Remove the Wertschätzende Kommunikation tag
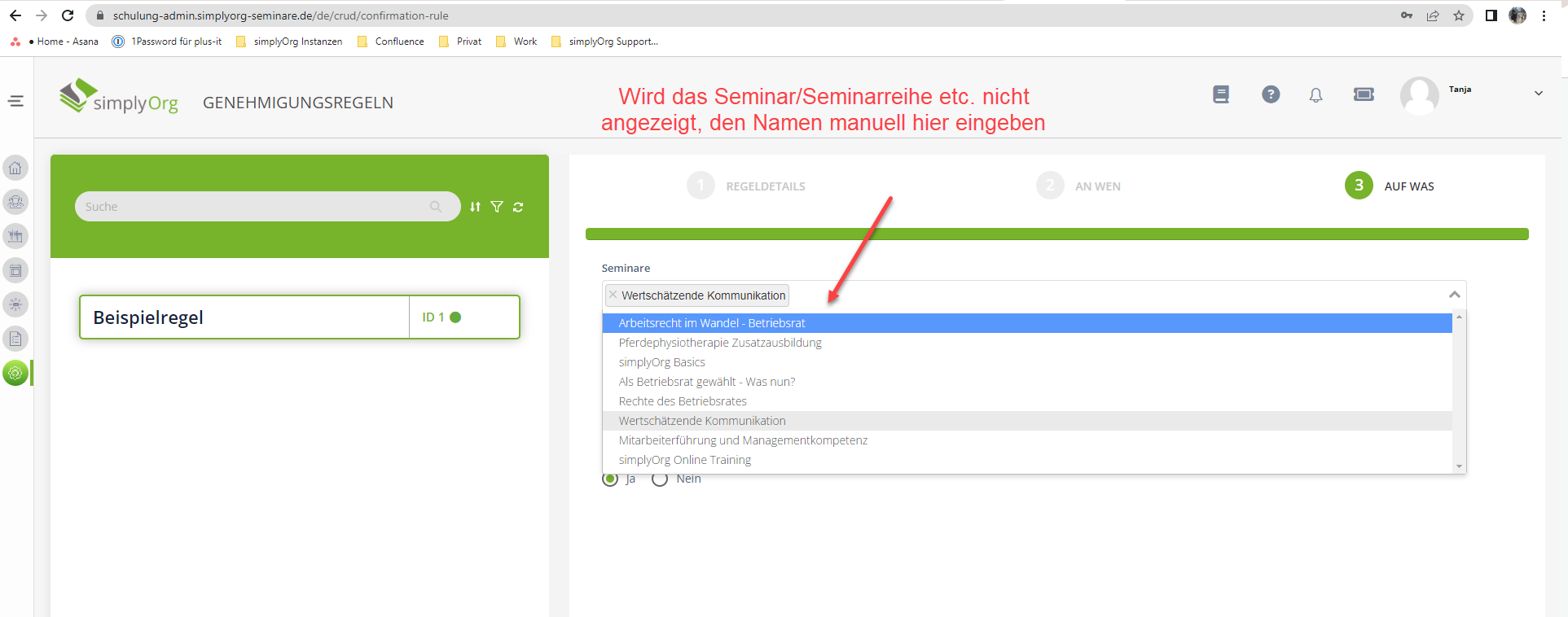 tap(613, 295)
